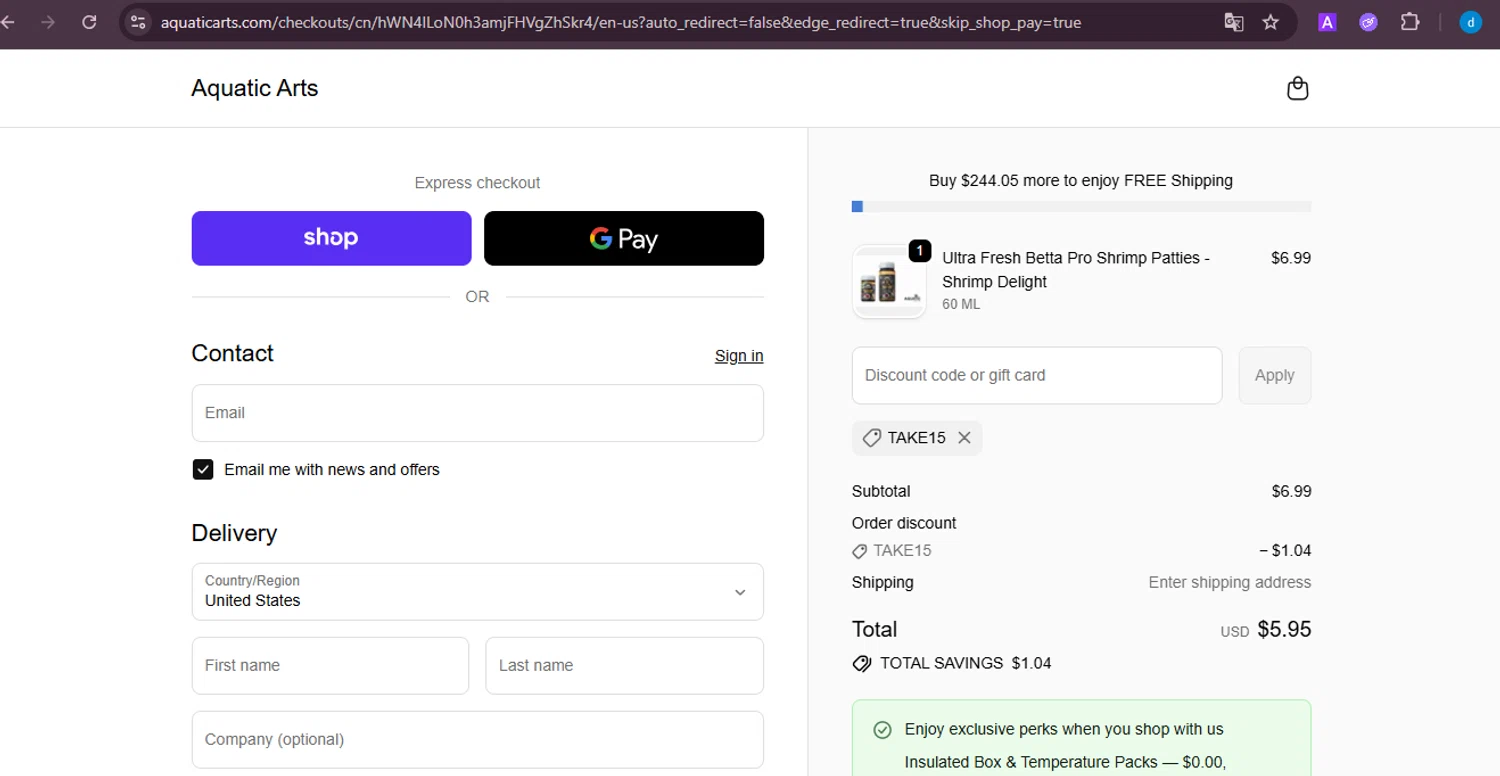This screenshot has width=1500, height=776.
Task: Open the purple A extension icon
Action: point(1327,22)
